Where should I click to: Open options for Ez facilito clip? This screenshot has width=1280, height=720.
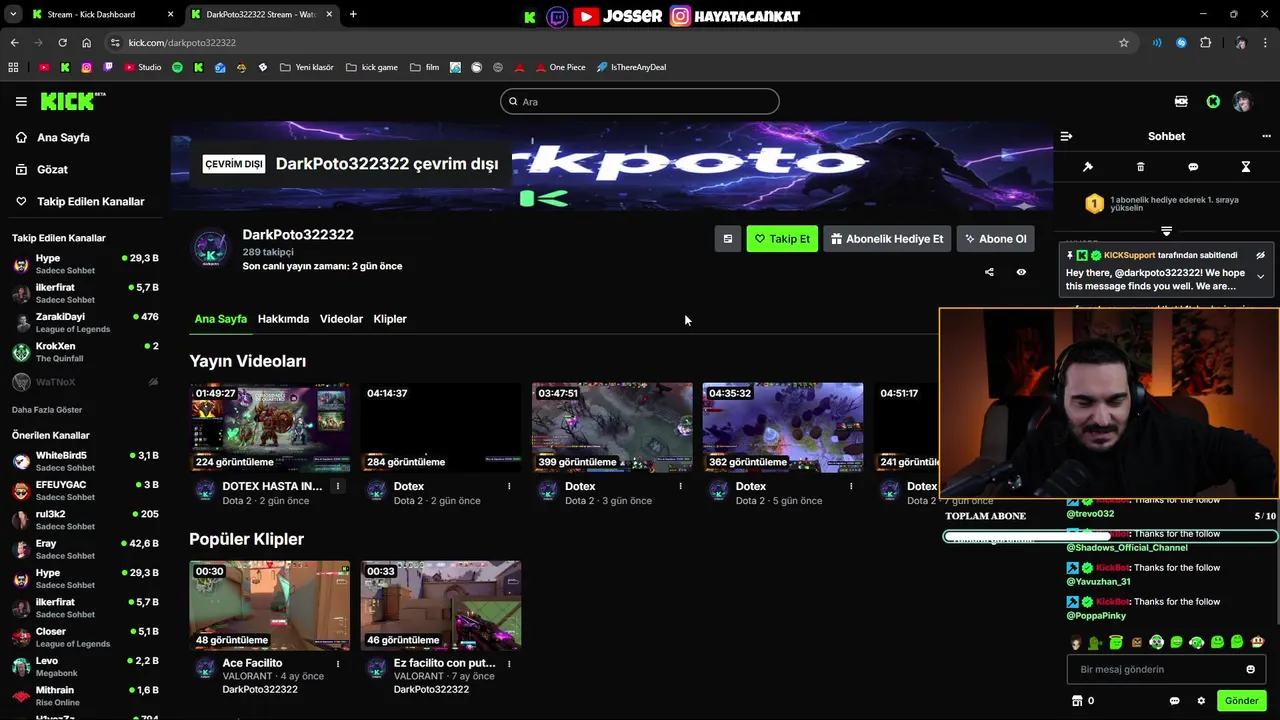point(509,664)
